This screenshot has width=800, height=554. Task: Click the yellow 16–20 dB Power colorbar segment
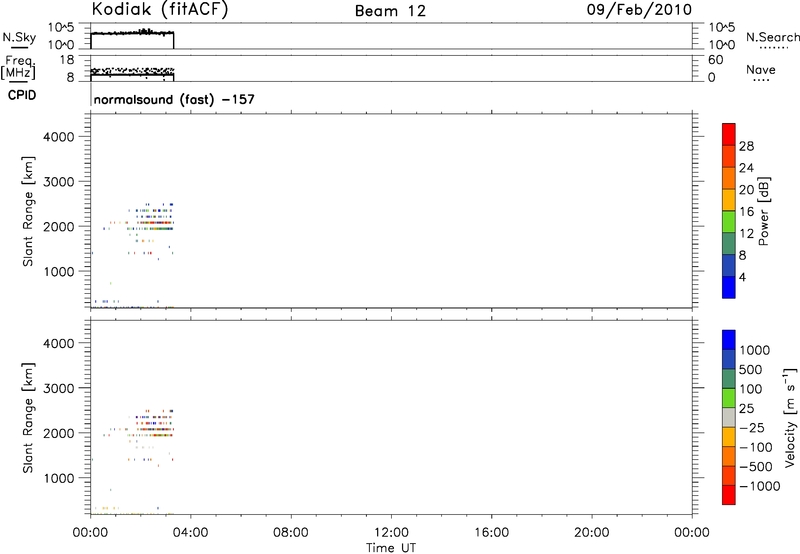click(729, 200)
